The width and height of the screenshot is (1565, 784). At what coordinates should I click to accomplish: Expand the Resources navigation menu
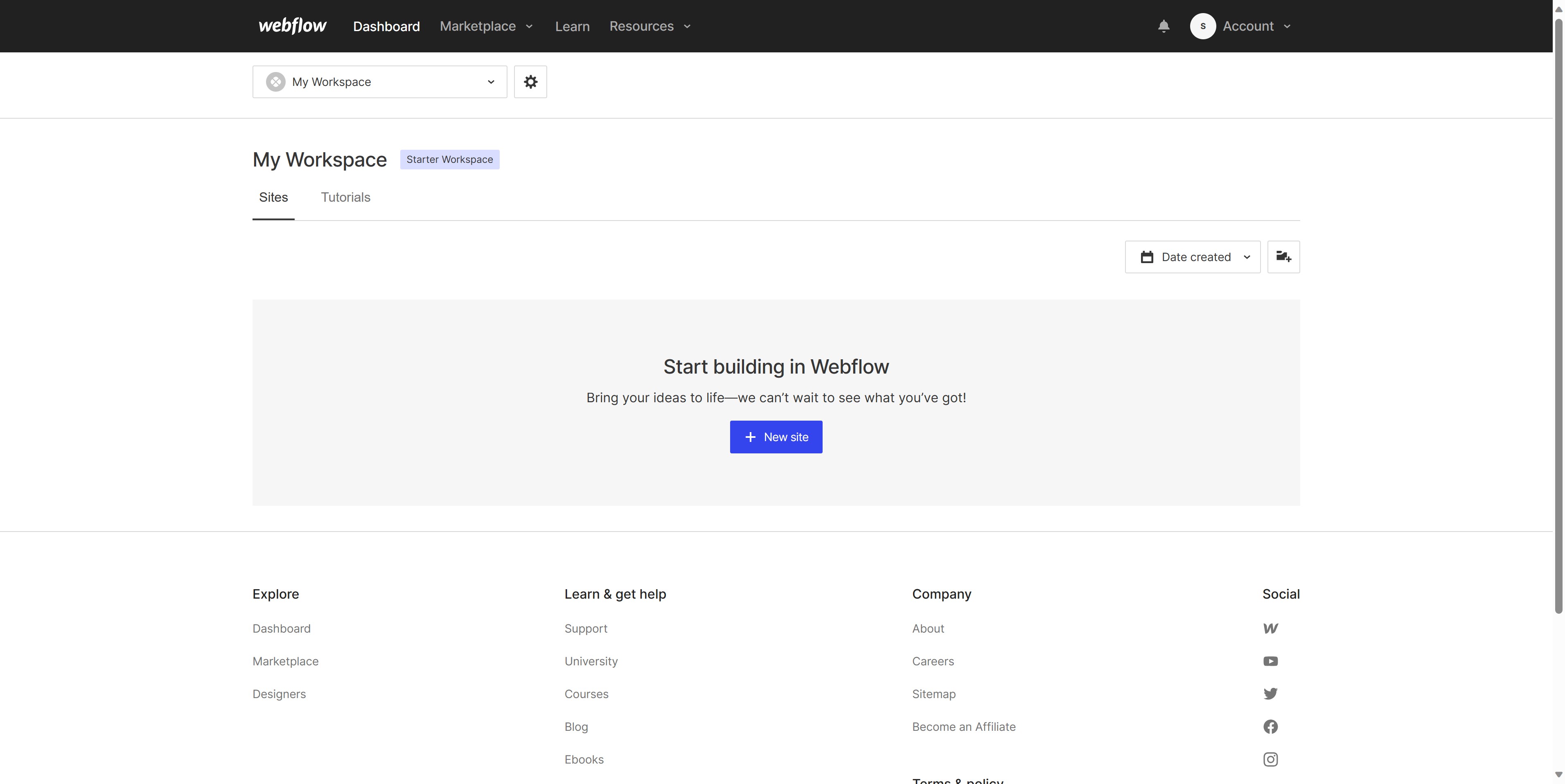(x=649, y=26)
